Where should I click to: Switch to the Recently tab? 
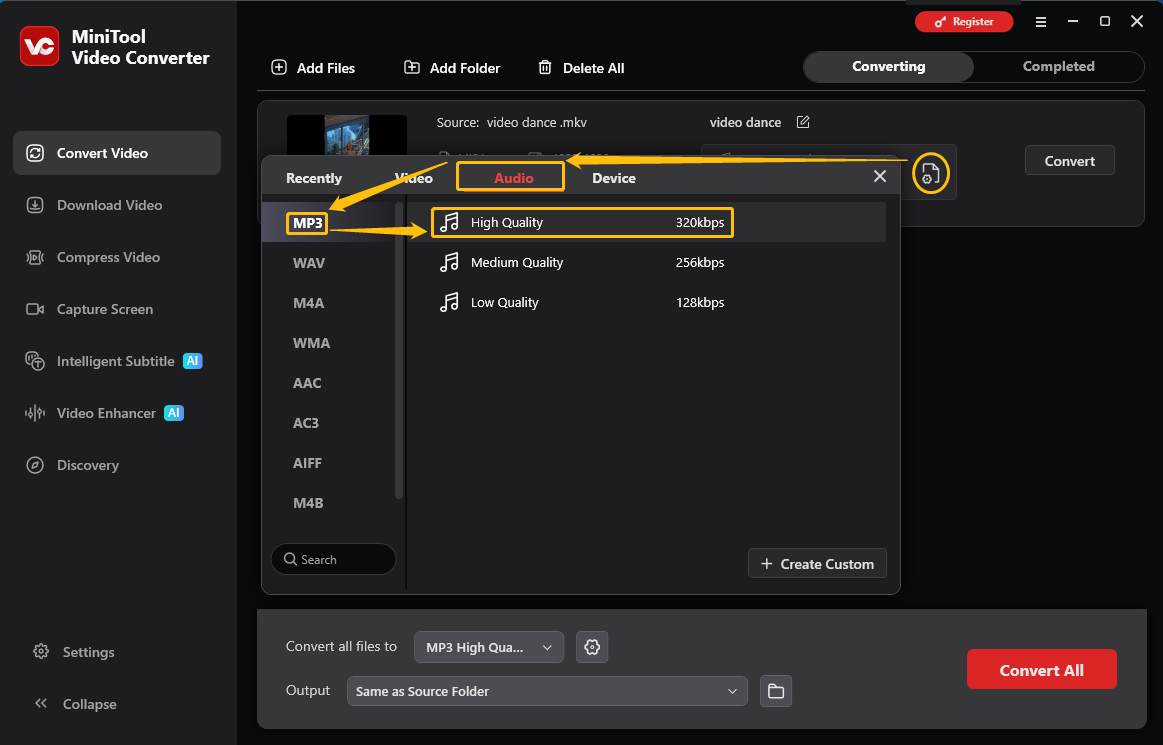coord(314,178)
